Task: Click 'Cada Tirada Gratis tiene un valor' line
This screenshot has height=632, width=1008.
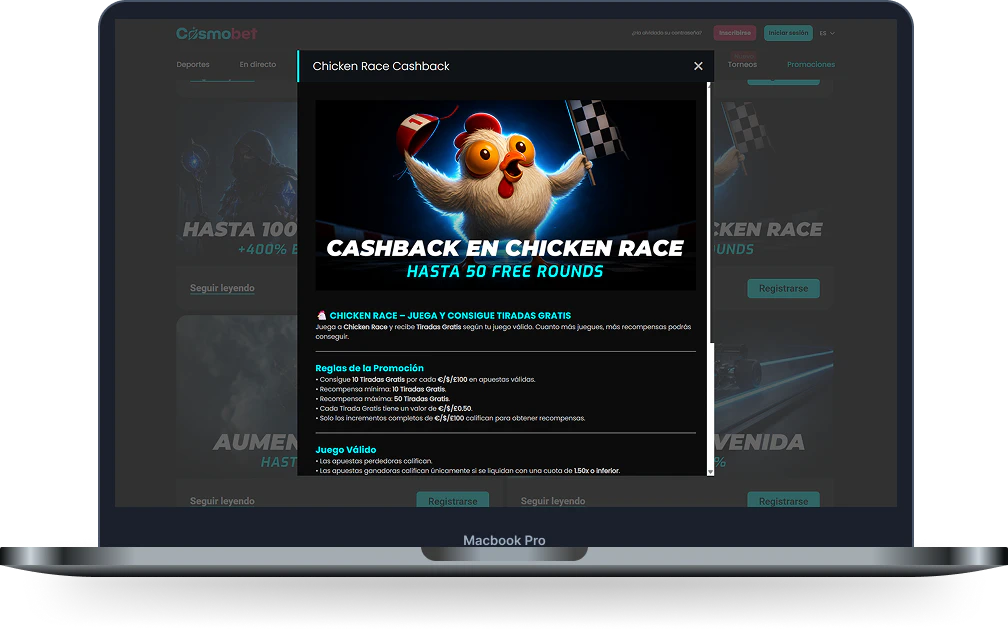Action: click(394, 408)
